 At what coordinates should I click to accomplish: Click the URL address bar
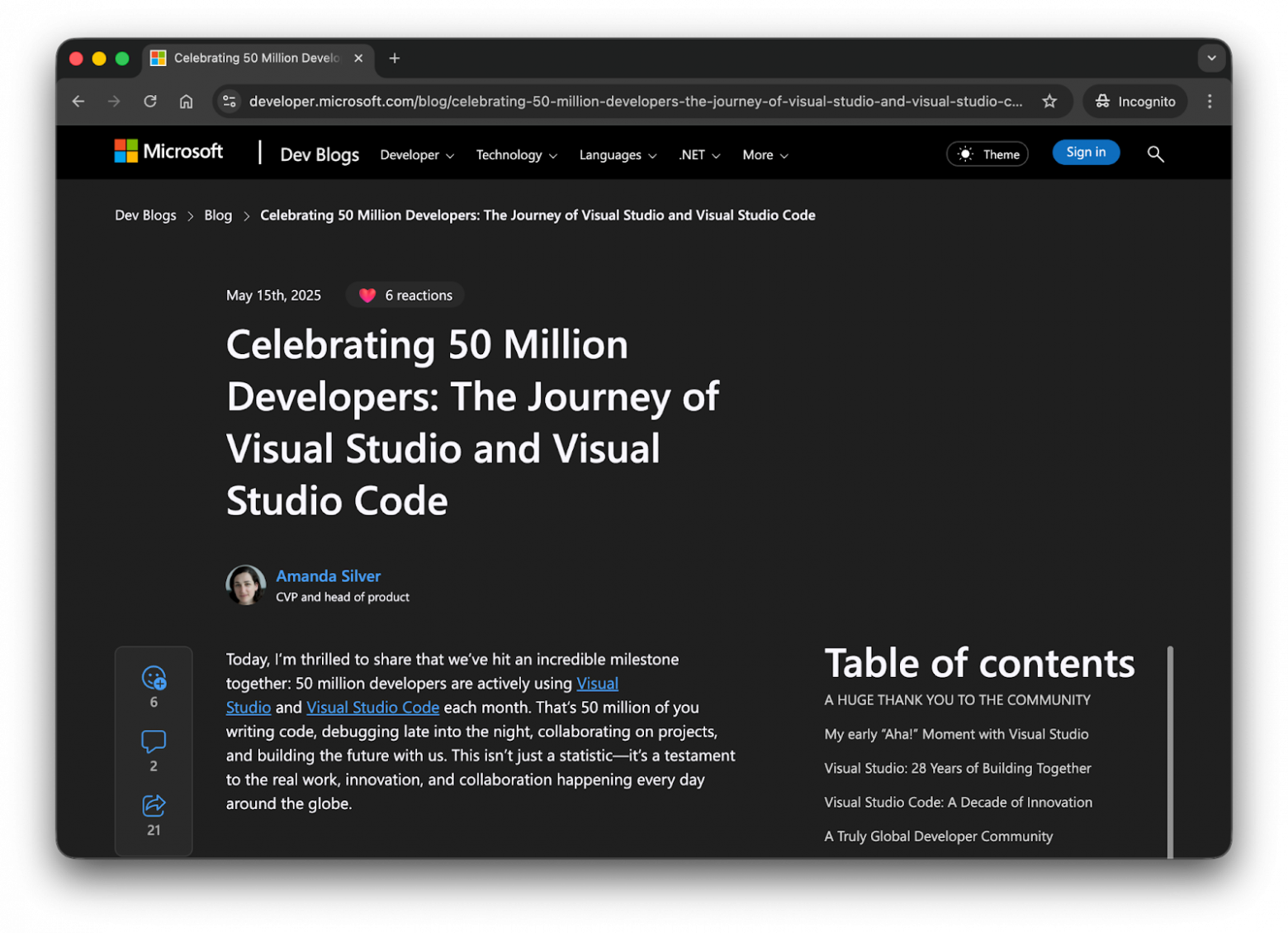pyautogui.click(x=634, y=102)
